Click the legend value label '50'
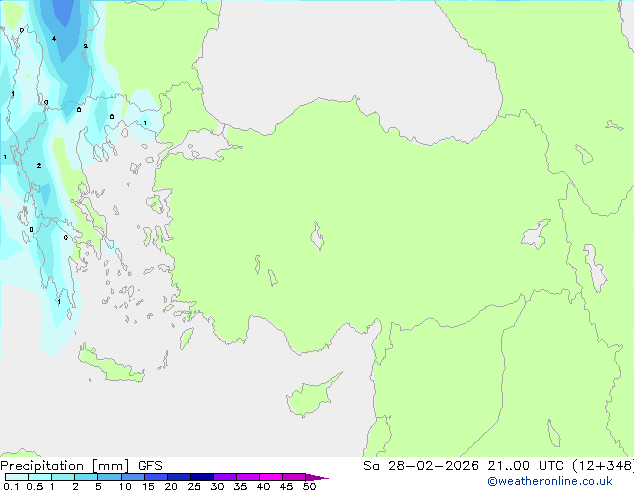Viewport: 634px width, 490px height. point(309,486)
